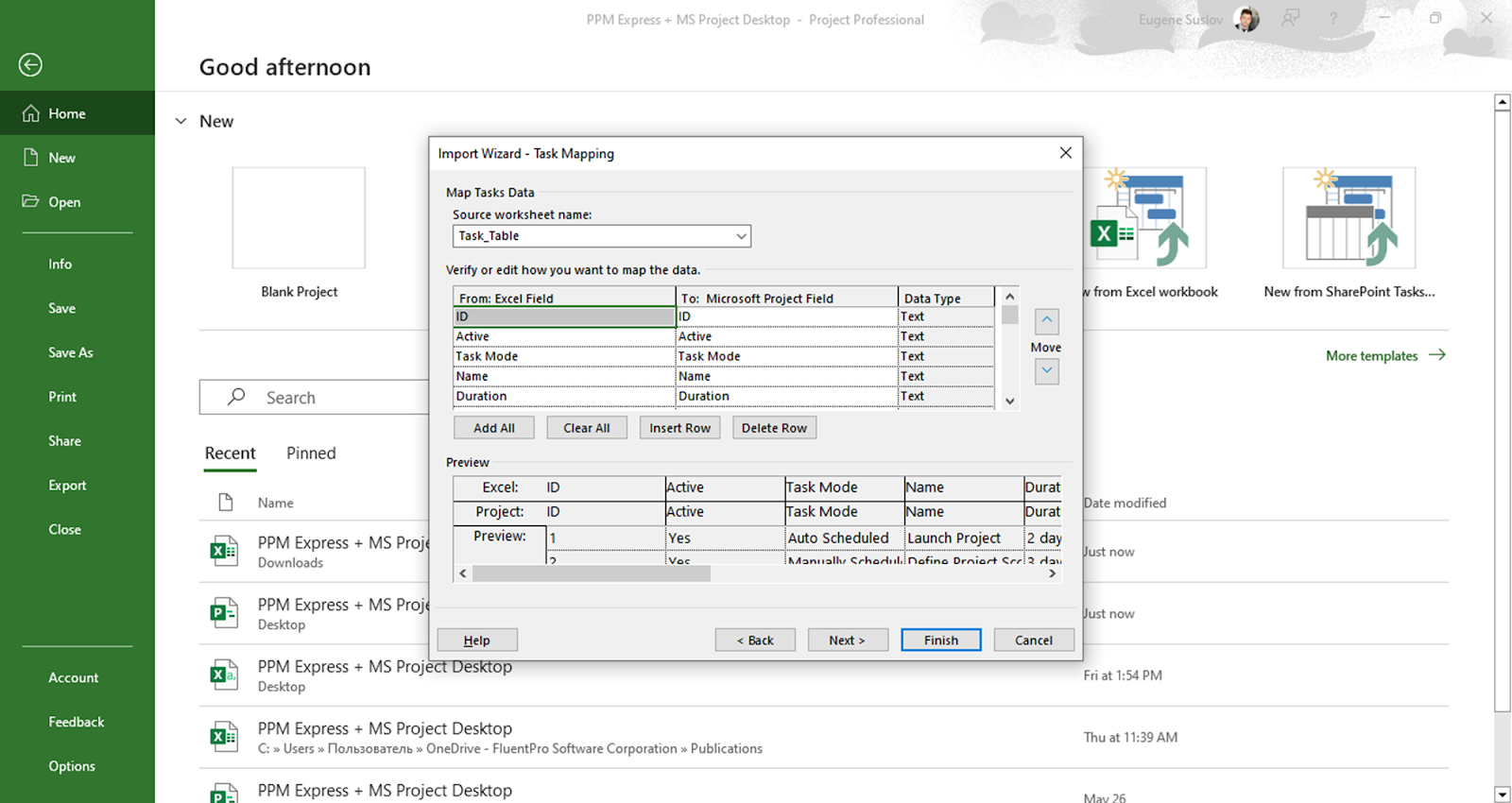Select Launch Project cell in the preview
The height and width of the screenshot is (803, 1512).
click(x=964, y=538)
